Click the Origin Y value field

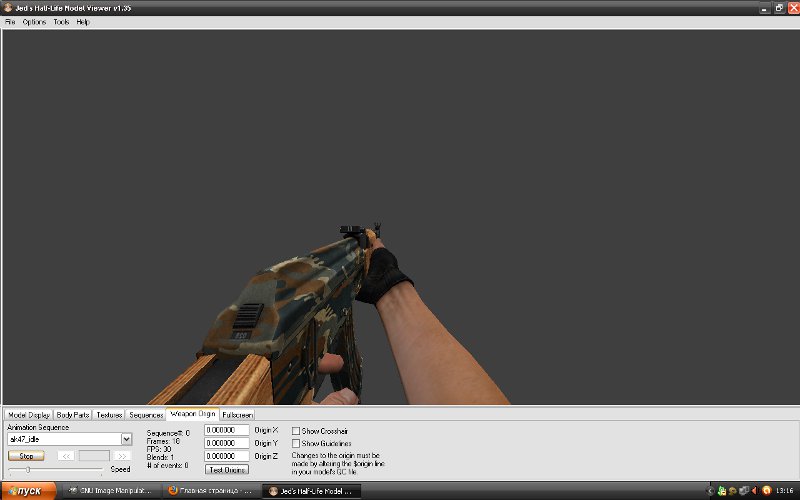point(227,443)
